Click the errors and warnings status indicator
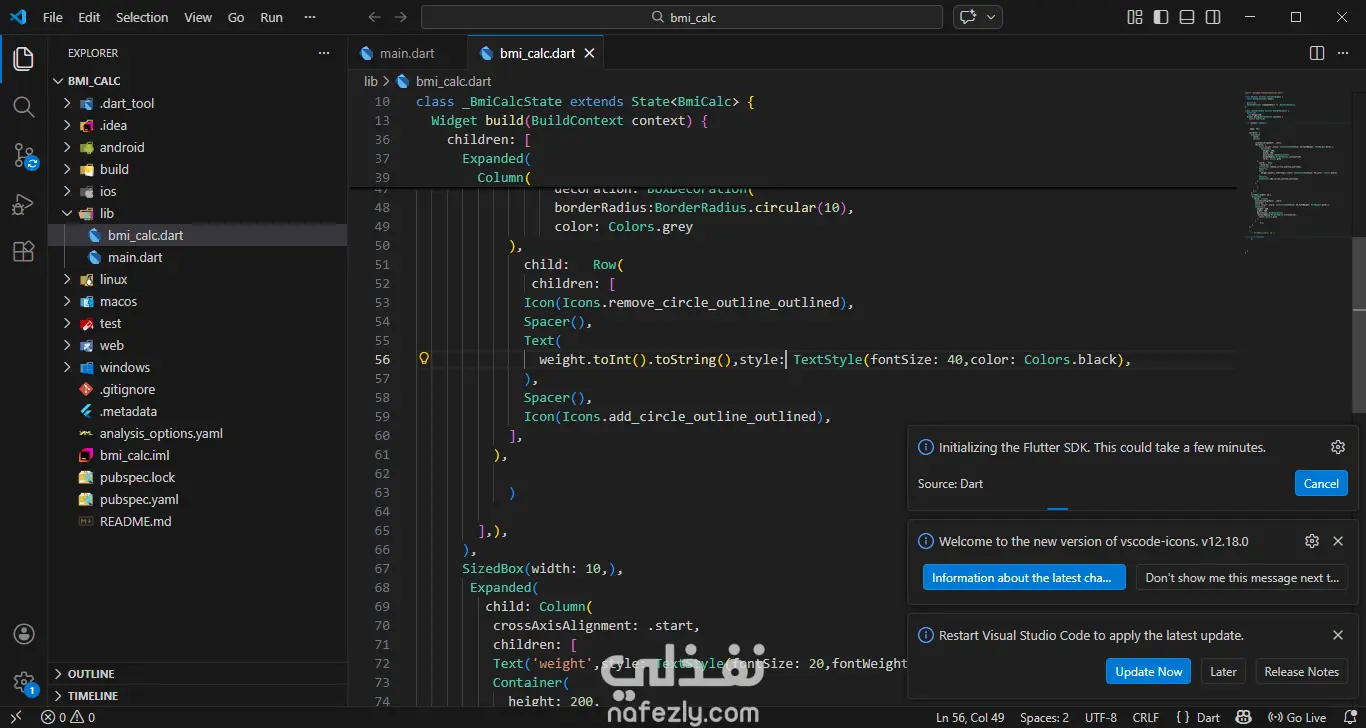This screenshot has width=1366, height=728. click(x=68, y=717)
